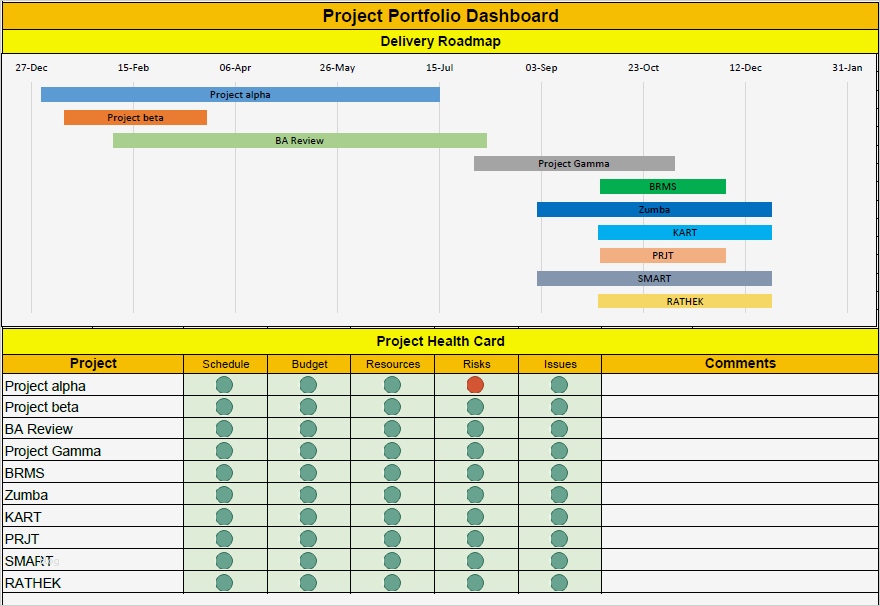Screen dimensions: 880x606
Task: Select the Issues status dot for Zumba
Action: [x=559, y=494]
